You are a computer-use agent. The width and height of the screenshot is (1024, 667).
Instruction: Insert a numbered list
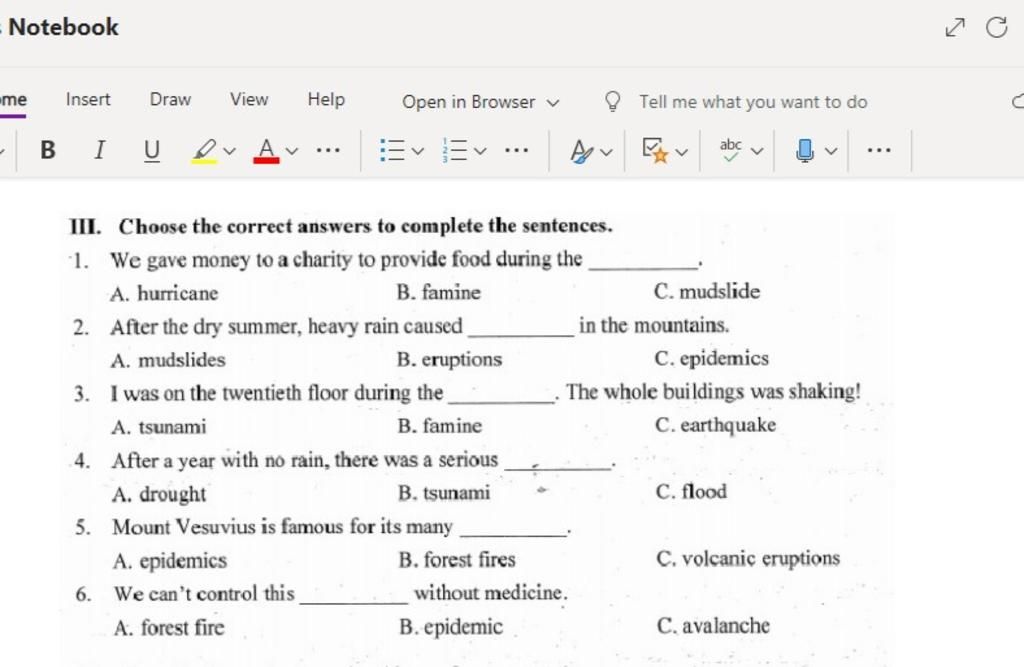[x=455, y=150]
